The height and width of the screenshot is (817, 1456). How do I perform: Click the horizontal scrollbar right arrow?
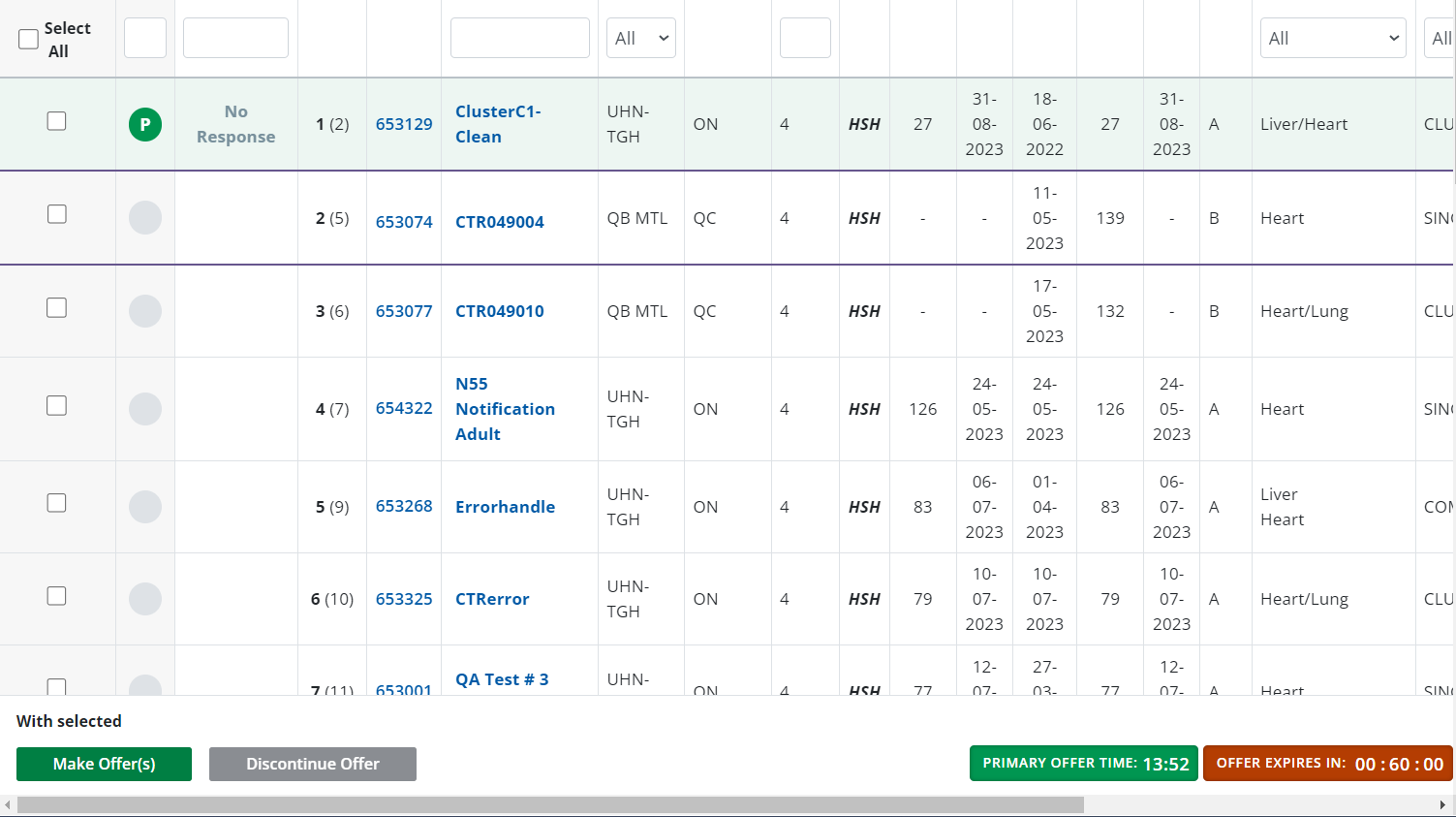coord(1442,805)
